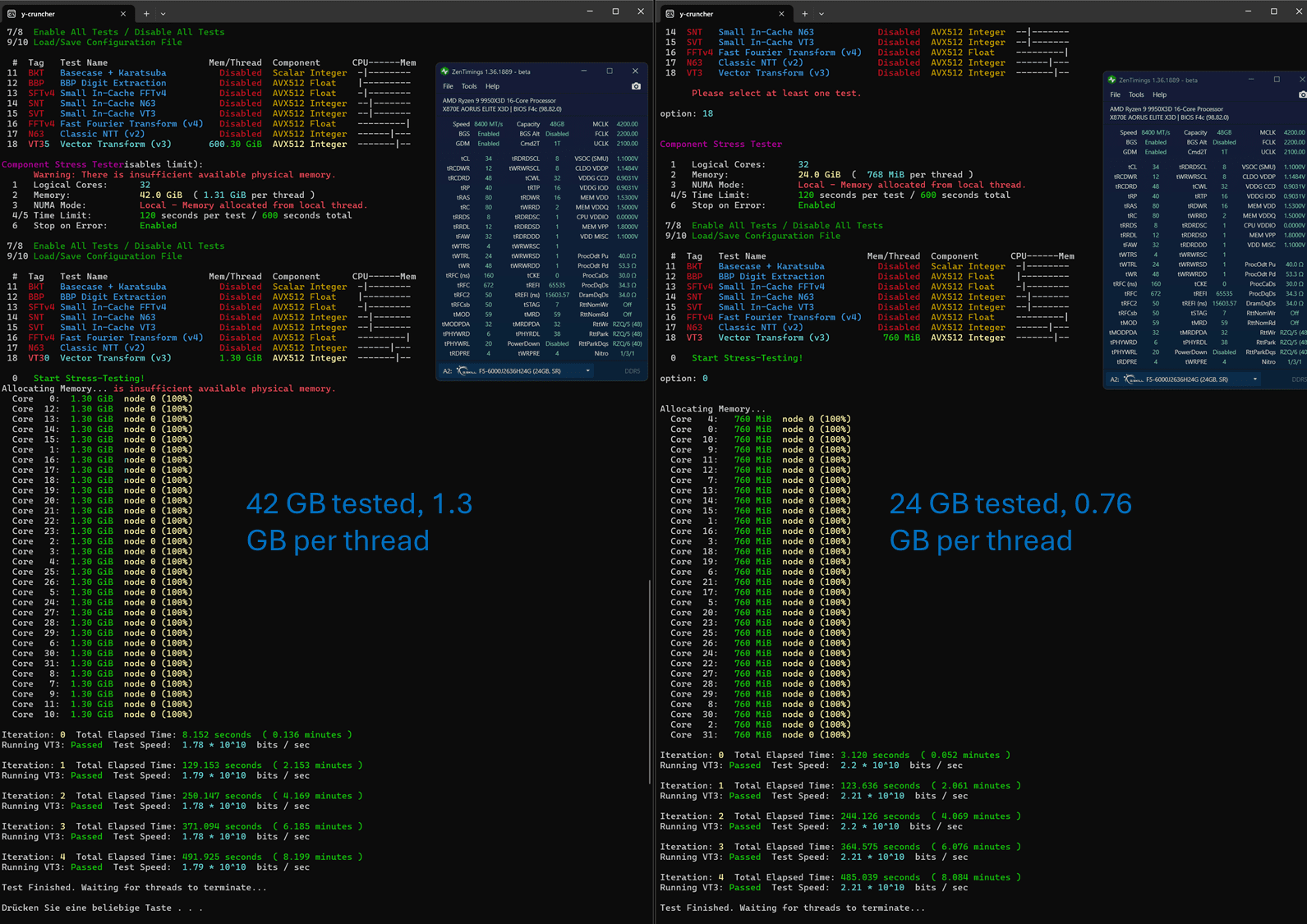Click terminal icon on left y-cruncher tab
The width and height of the screenshot is (1307, 924).
pyautogui.click(x=12, y=14)
